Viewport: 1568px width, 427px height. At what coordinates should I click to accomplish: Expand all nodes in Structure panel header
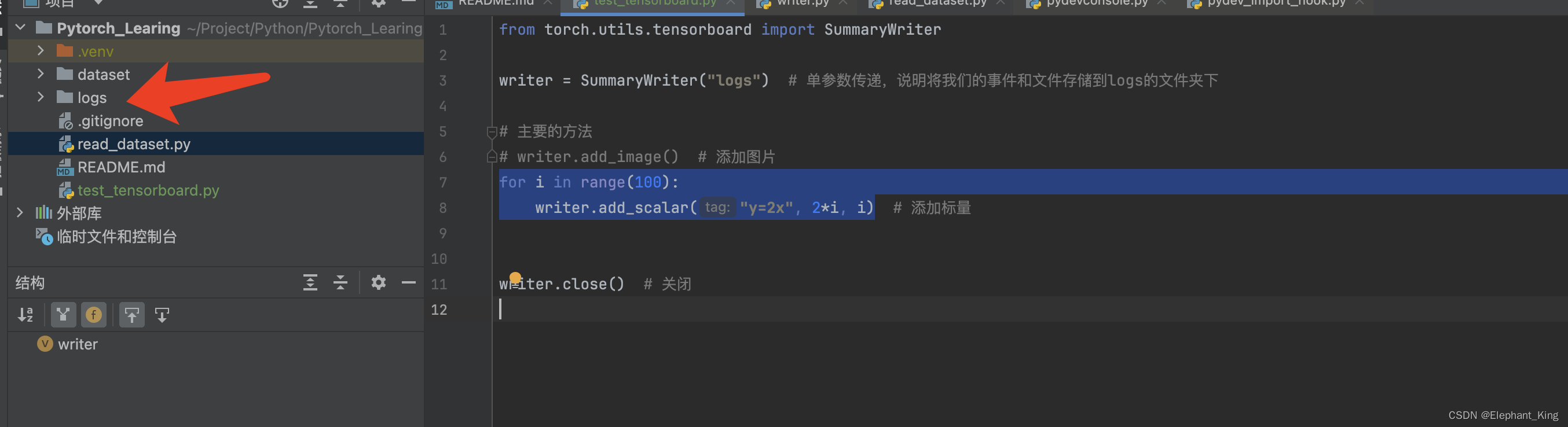[310, 282]
